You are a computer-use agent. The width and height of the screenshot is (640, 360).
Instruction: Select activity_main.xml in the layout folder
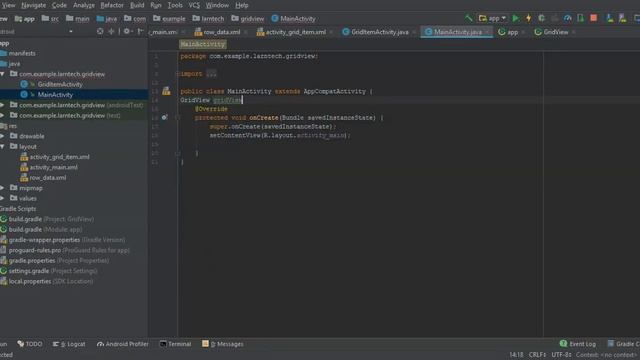pyautogui.click(x=53, y=167)
